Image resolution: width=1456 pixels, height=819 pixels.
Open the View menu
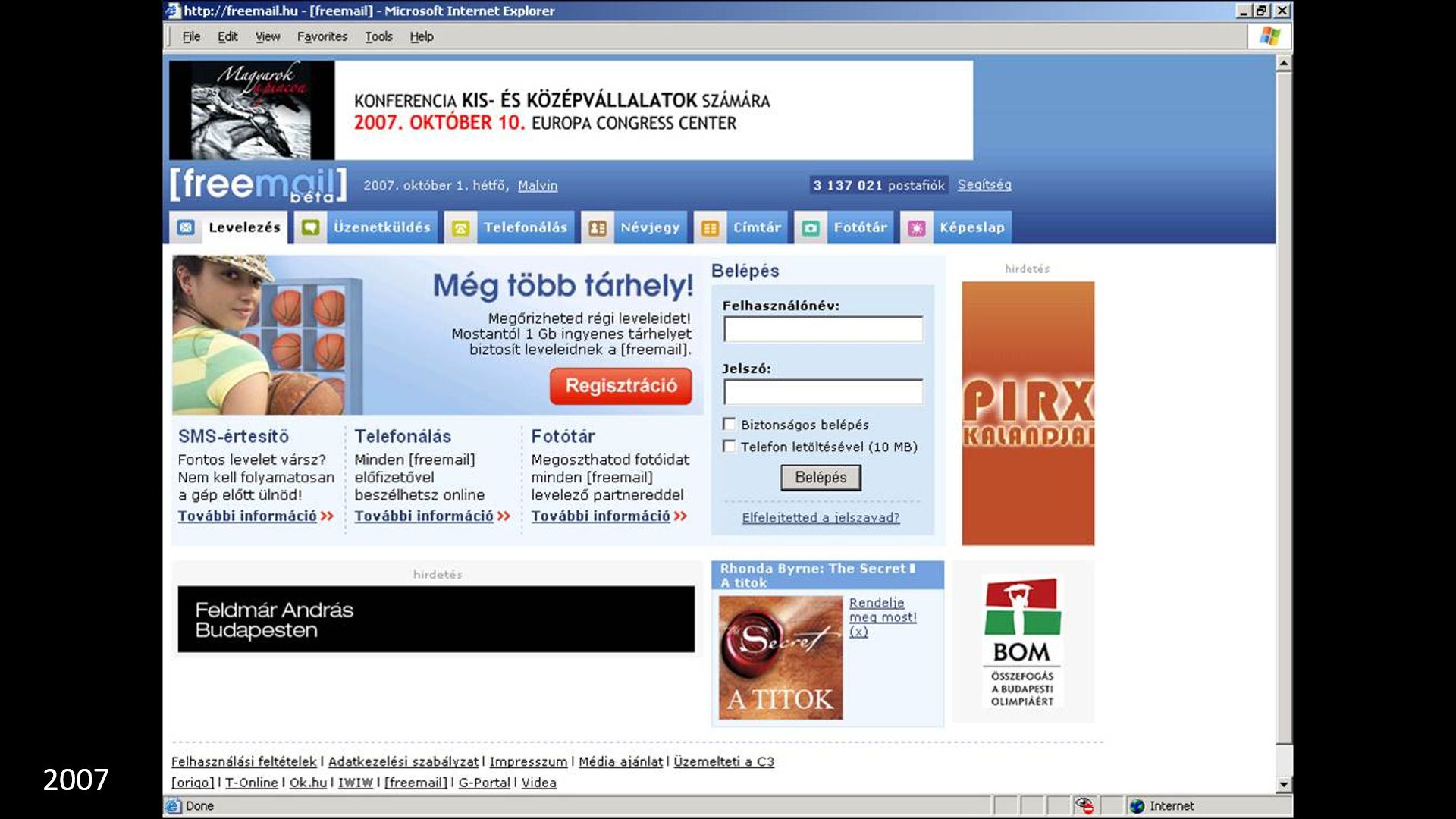tap(268, 36)
